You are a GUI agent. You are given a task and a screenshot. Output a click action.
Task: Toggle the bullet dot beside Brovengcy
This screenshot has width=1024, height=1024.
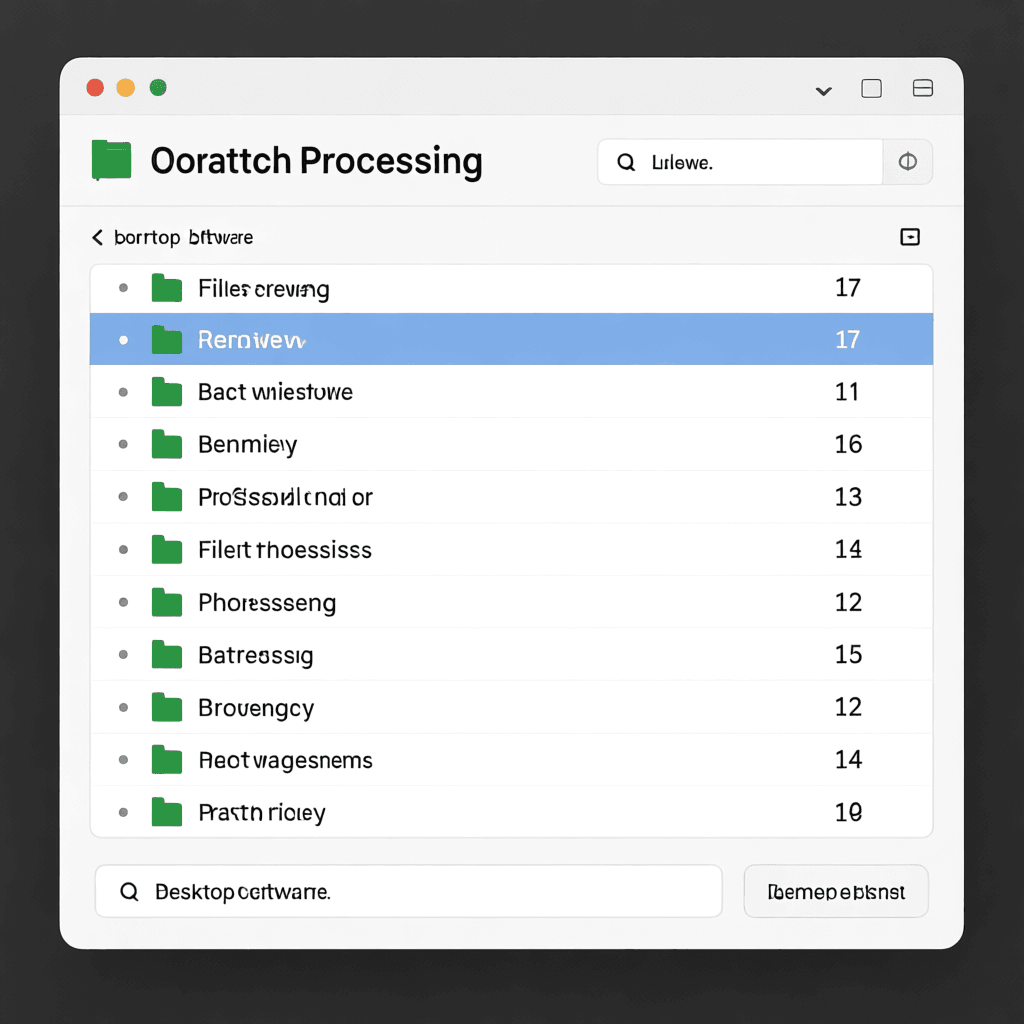point(123,708)
